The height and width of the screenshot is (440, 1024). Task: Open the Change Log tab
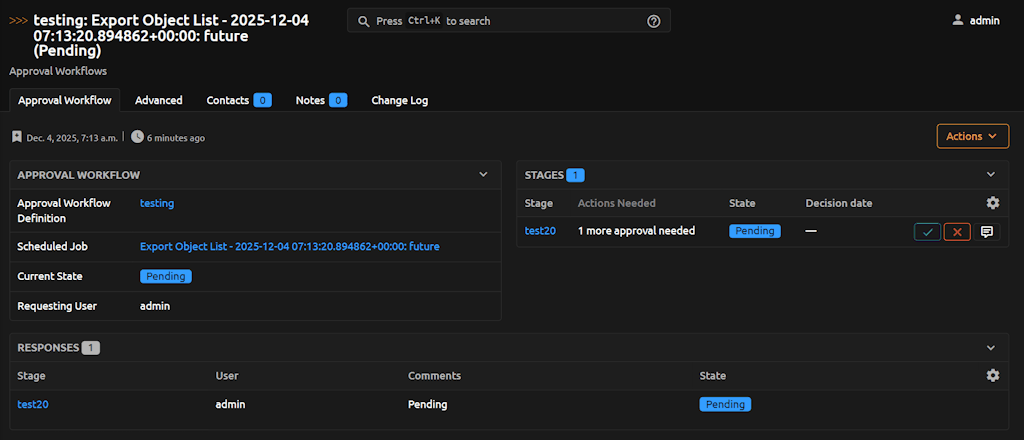[400, 100]
